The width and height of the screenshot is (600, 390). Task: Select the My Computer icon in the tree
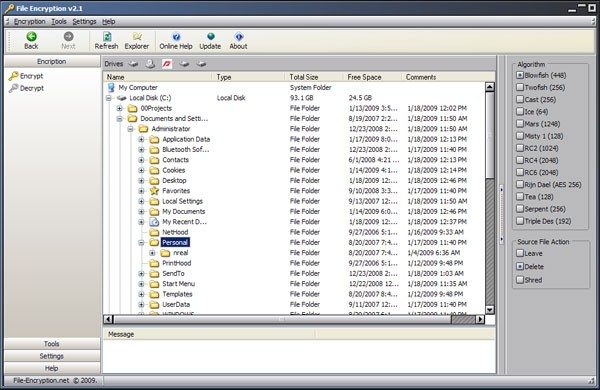[x=111, y=88]
